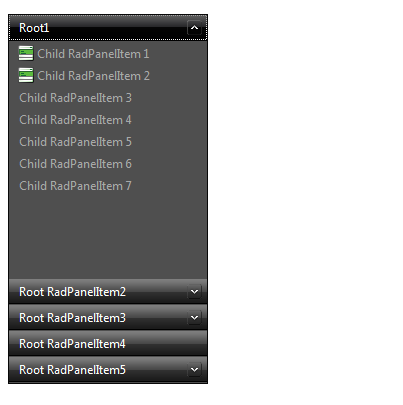Click the Root1 header text

click(x=34, y=28)
